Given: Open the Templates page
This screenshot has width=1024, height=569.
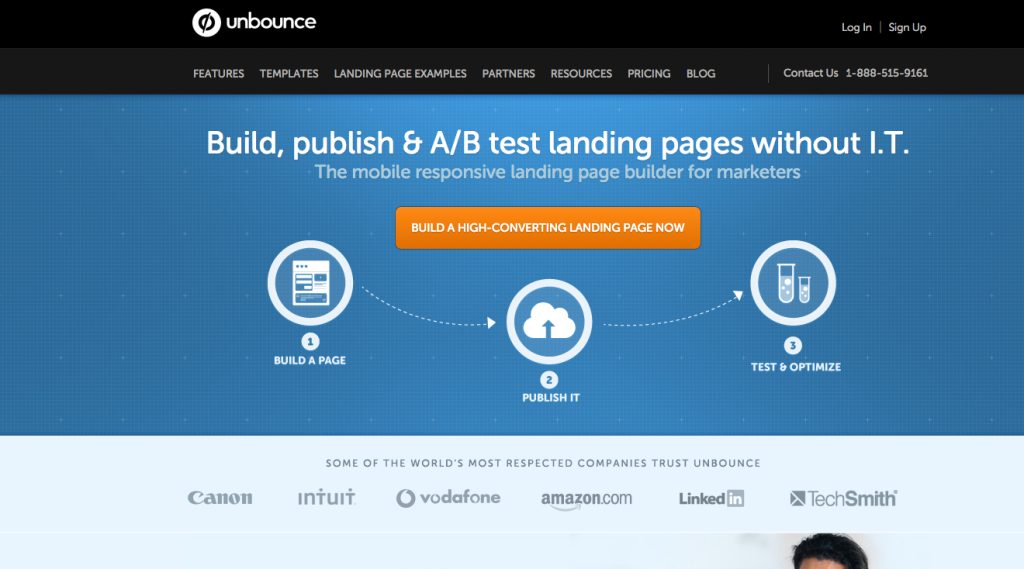Looking at the screenshot, I should coord(289,74).
